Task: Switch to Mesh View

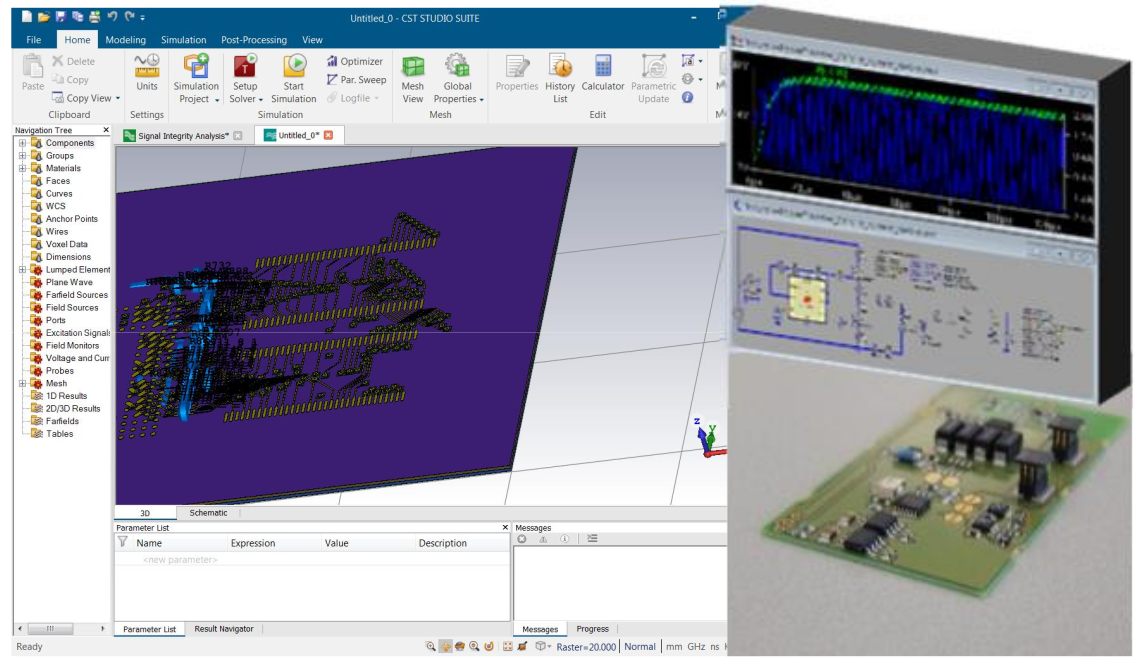Action: coord(413,78)
